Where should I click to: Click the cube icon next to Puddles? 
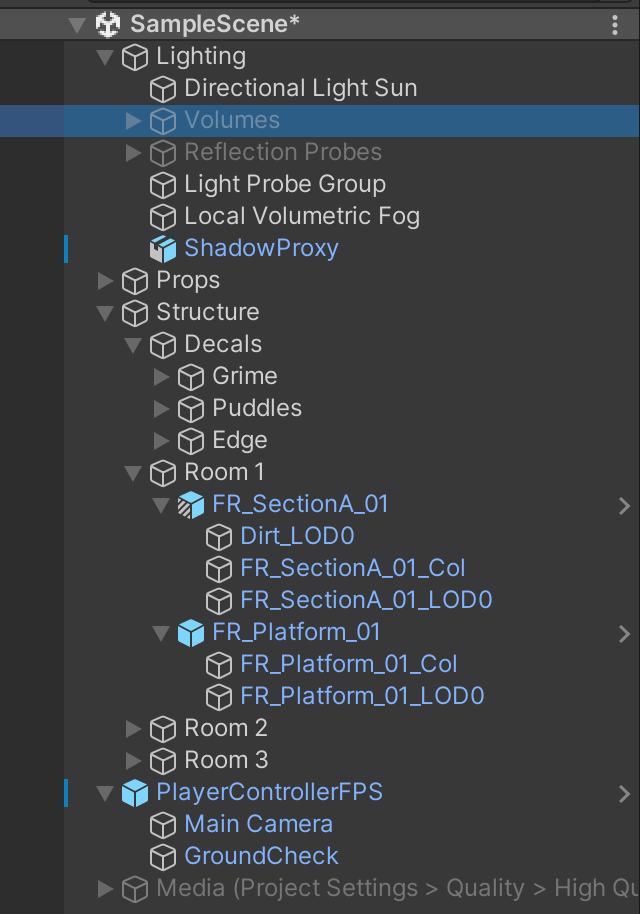[x=191, y=408]
